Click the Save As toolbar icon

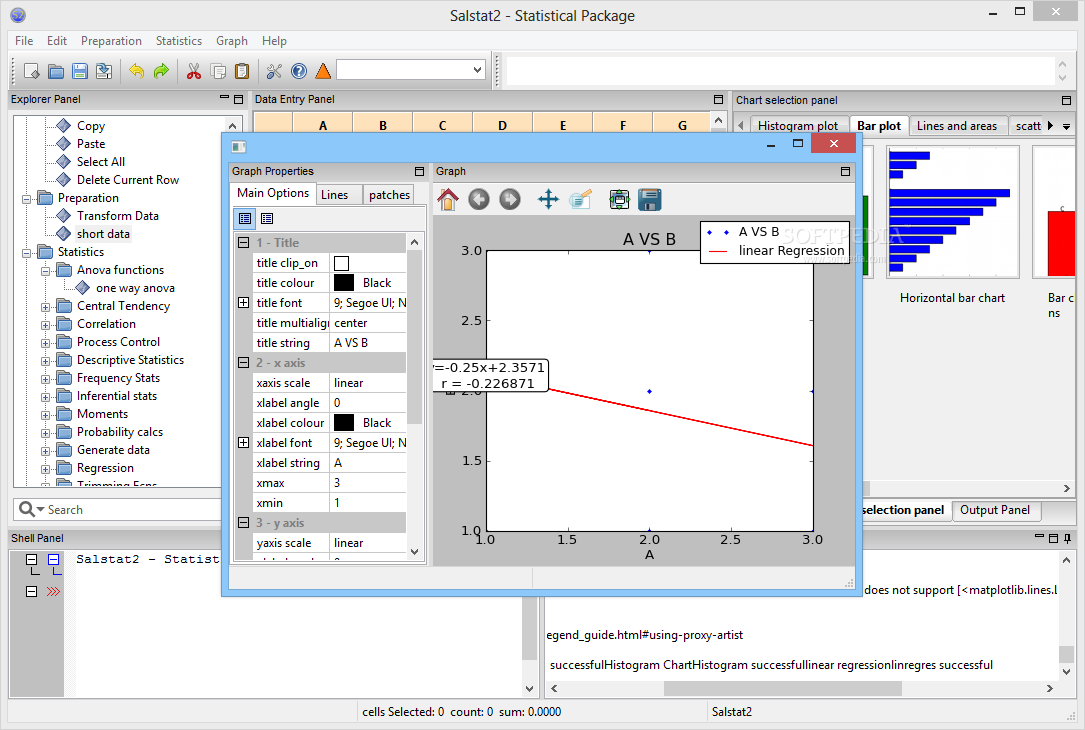[x=104, y=71]
